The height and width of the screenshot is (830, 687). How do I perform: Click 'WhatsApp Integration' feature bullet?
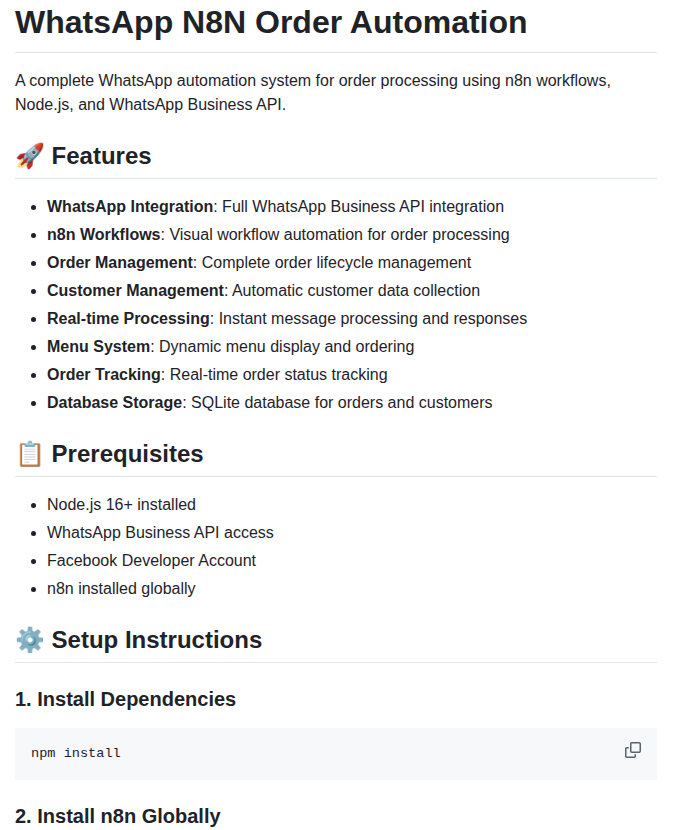tap(275, 206)
